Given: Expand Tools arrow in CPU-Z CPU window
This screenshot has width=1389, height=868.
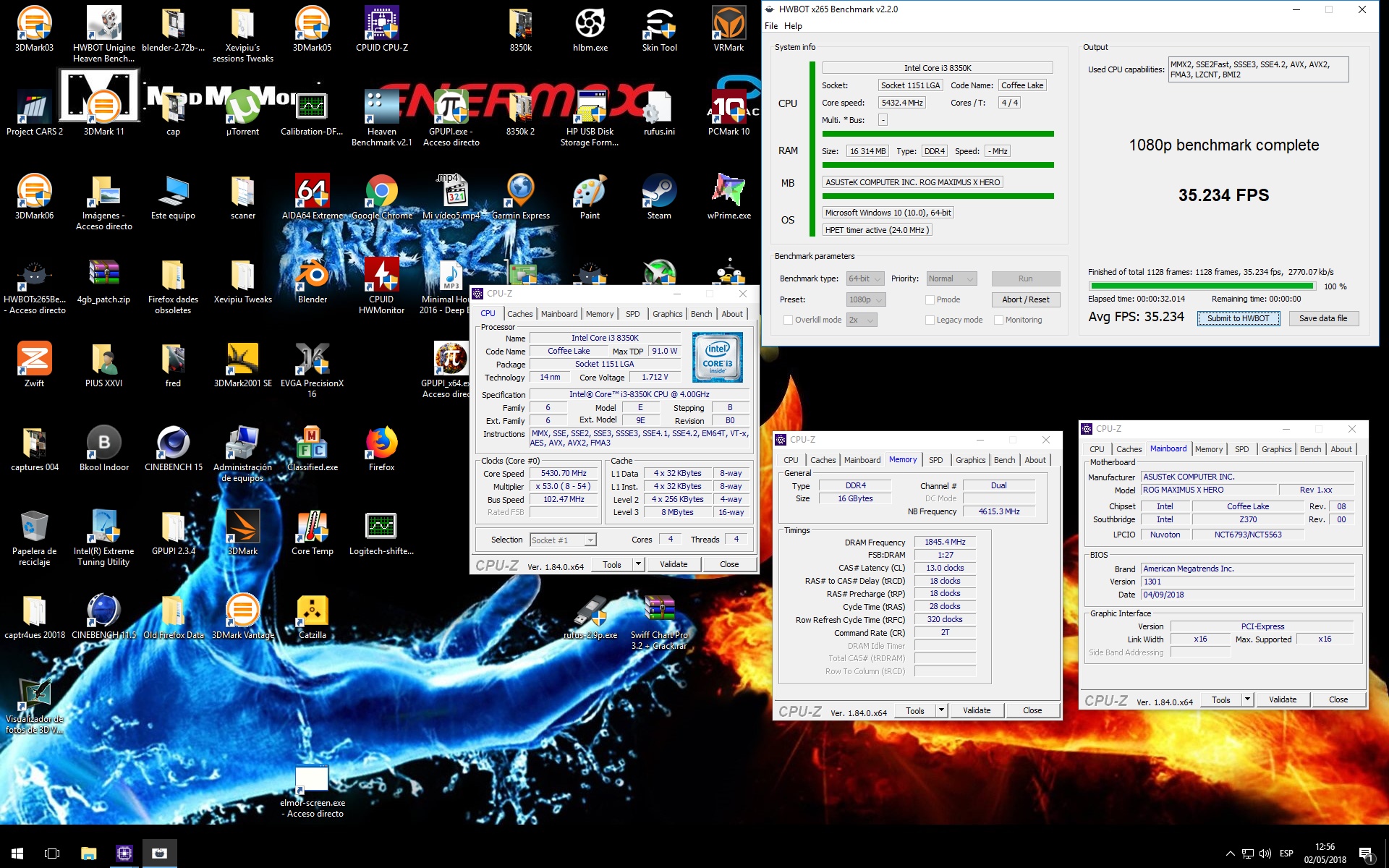Looking at the screenshot, I should 638,563.
